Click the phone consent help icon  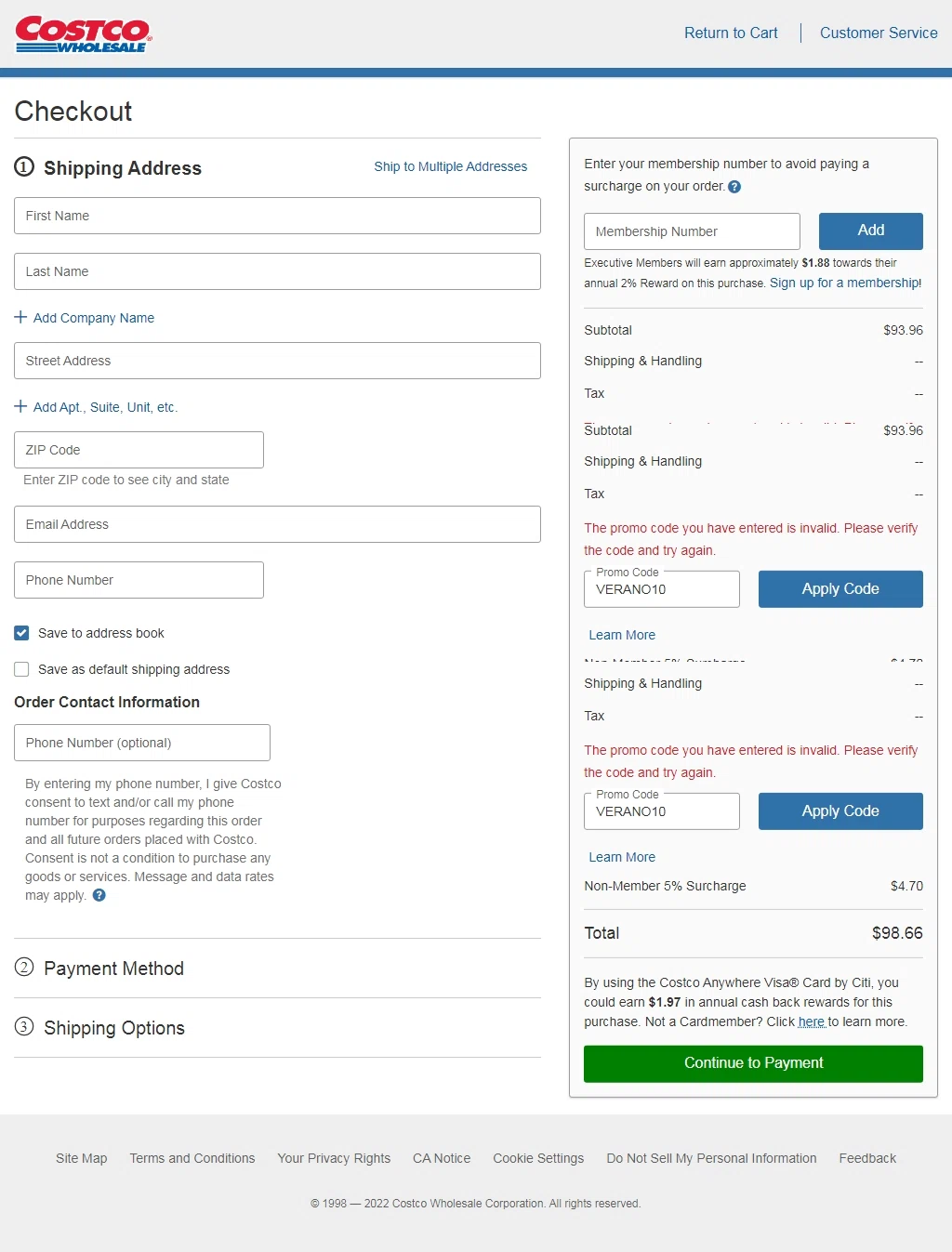coord(99,895)
